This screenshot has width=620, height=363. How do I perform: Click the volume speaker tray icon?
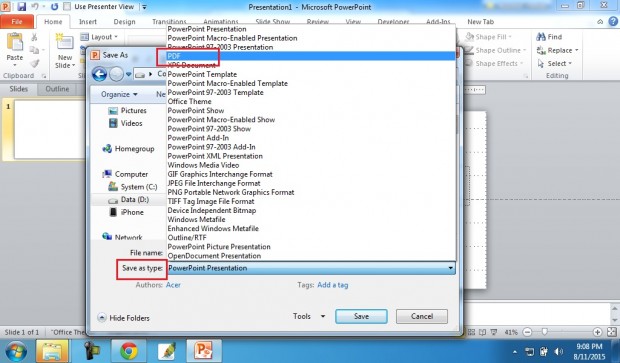coord(558,351)
